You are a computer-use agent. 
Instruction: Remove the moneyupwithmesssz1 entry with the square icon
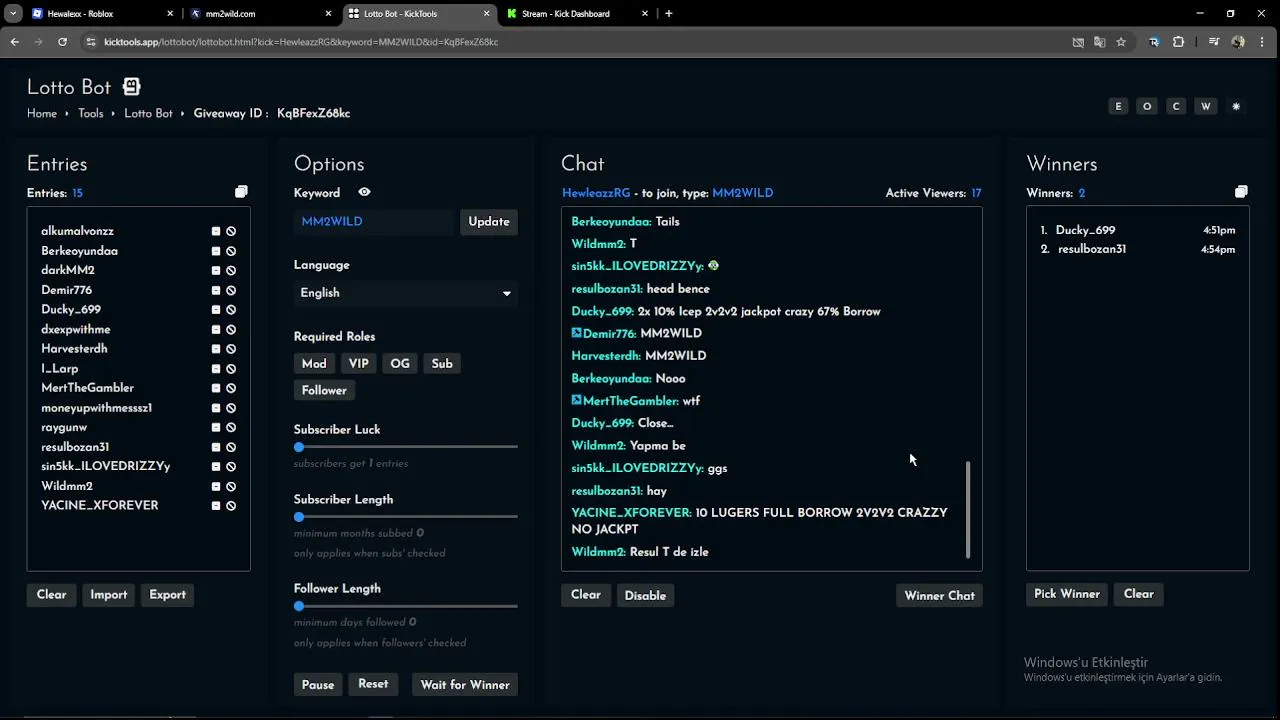click(216, 408)
